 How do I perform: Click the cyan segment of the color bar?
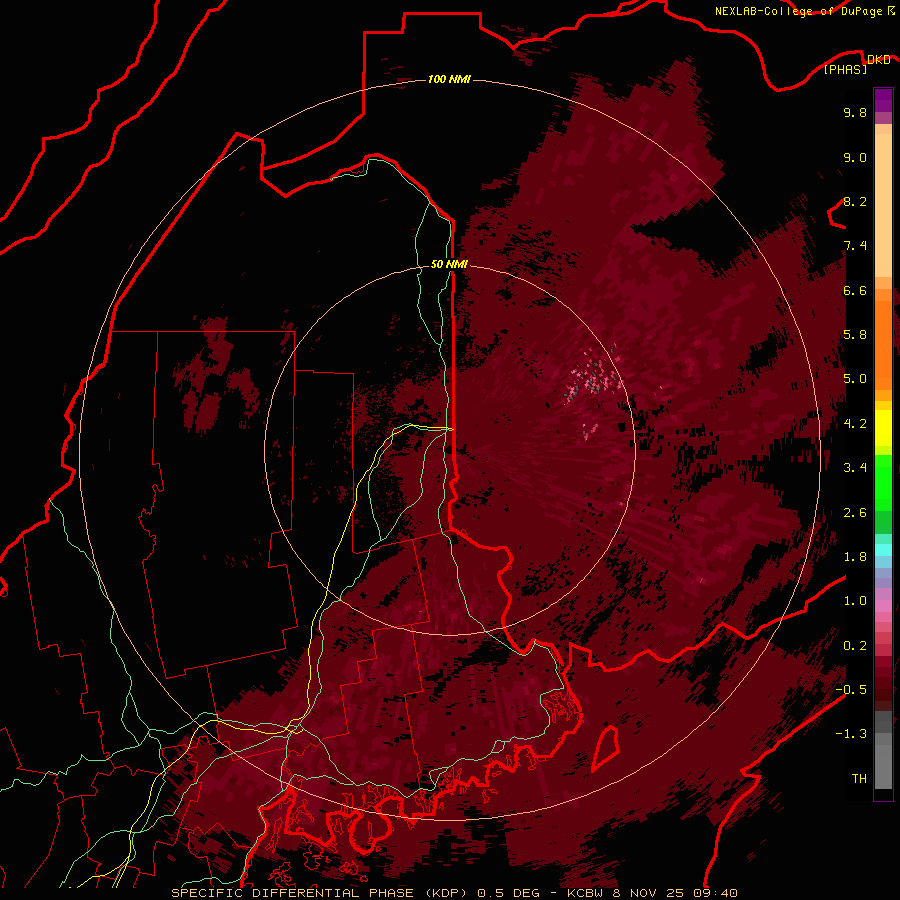tap(883, 550)
